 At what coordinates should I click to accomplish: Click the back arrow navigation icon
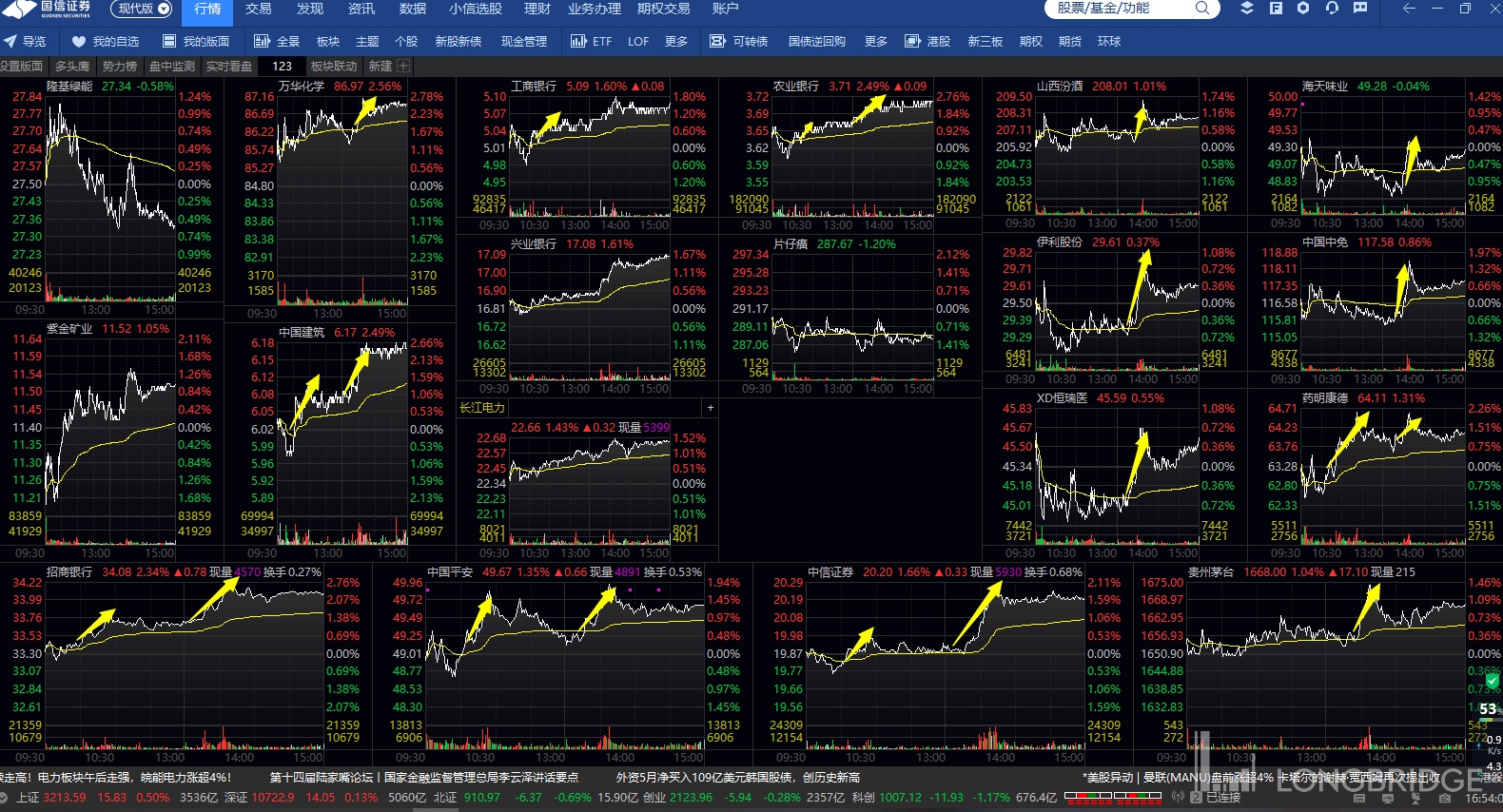(x=1409, y=9)
